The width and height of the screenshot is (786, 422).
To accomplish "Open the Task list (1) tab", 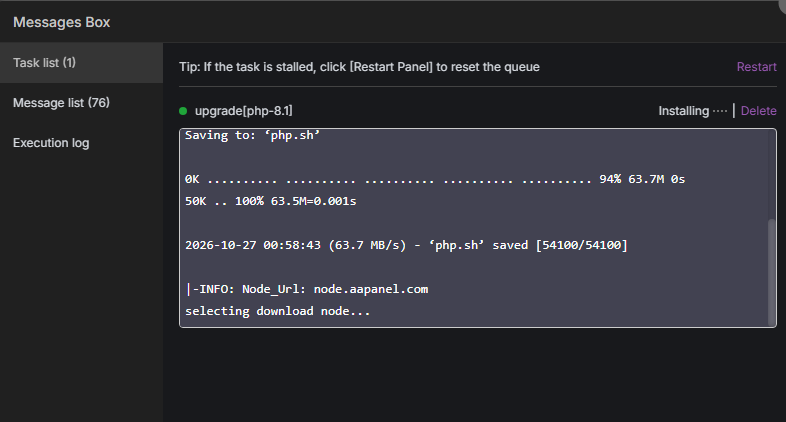I will 81,63.
